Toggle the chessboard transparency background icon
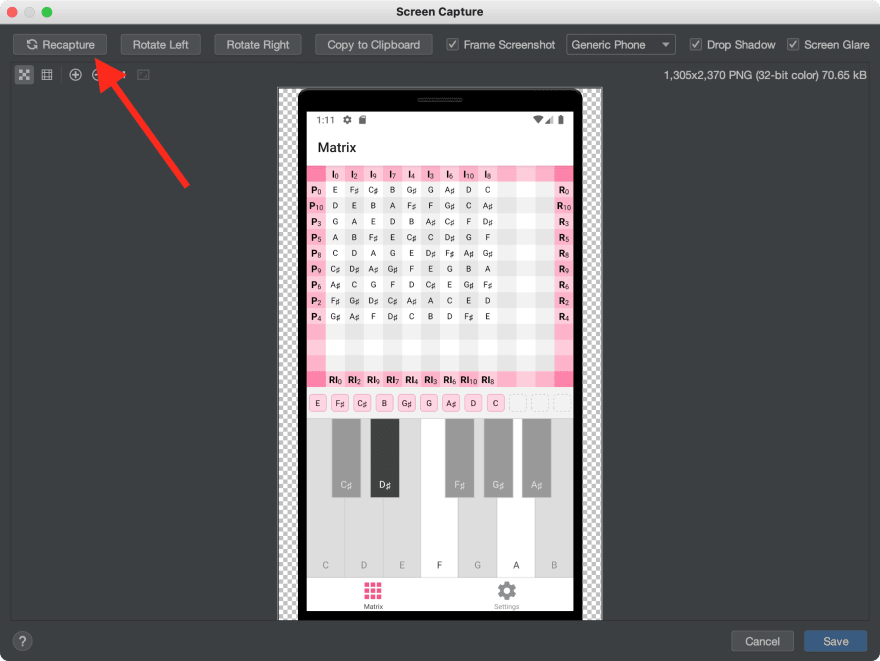 pyautogui.click(x=24, y=75)
